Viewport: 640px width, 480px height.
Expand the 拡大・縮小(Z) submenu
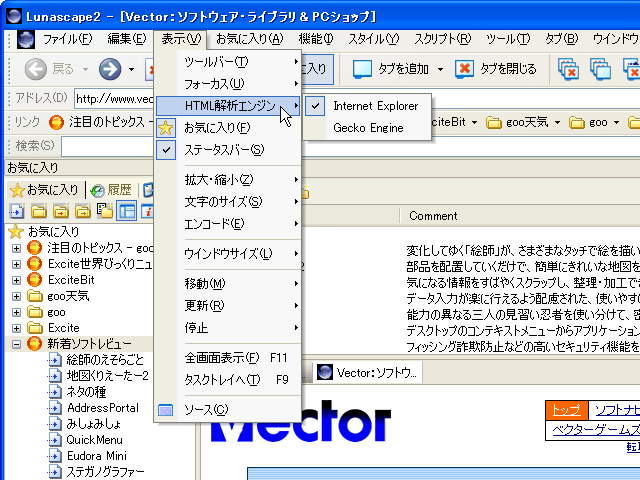coord(229,180)
